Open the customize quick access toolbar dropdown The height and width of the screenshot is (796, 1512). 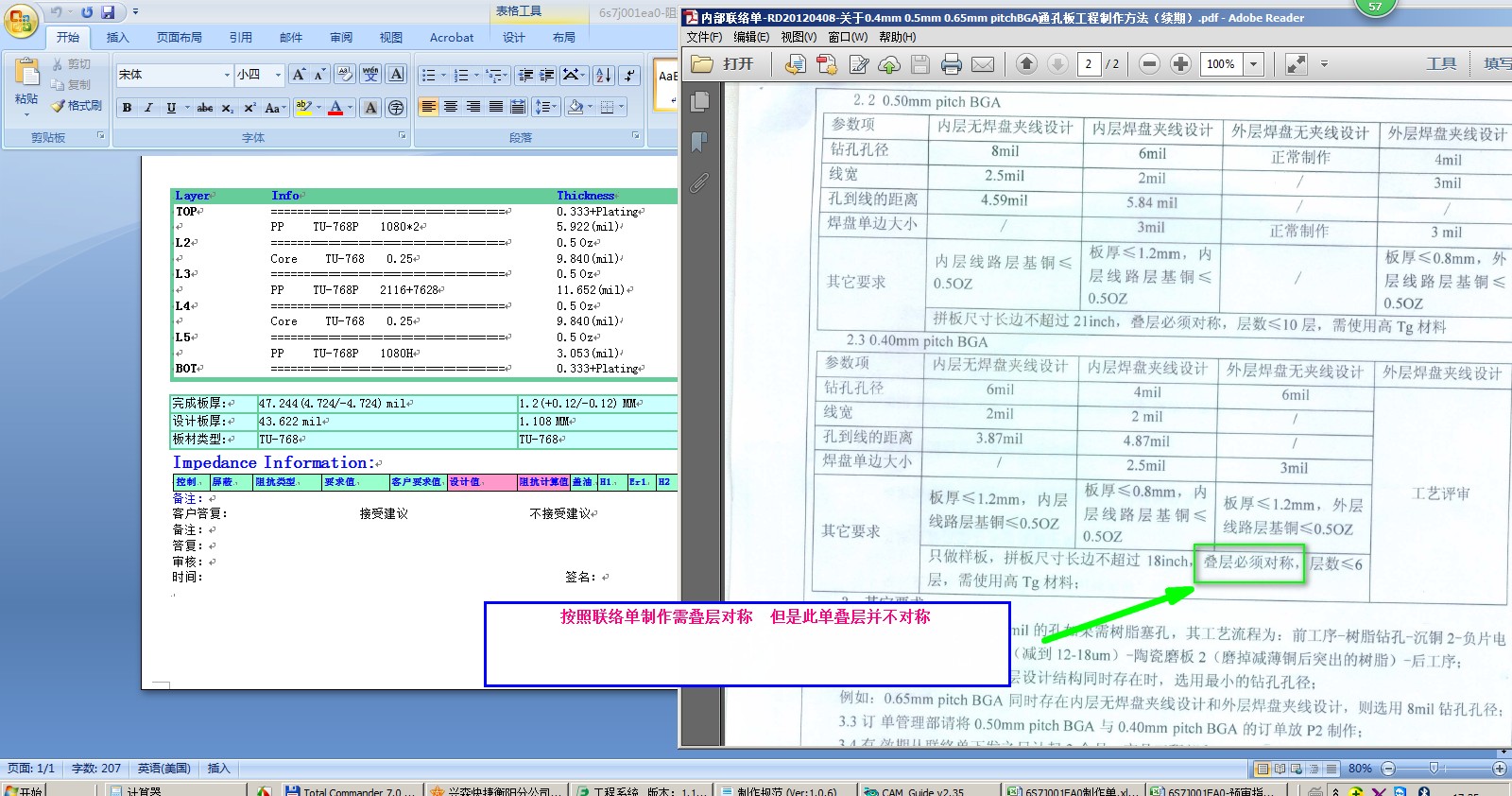(x=135, y=12)
